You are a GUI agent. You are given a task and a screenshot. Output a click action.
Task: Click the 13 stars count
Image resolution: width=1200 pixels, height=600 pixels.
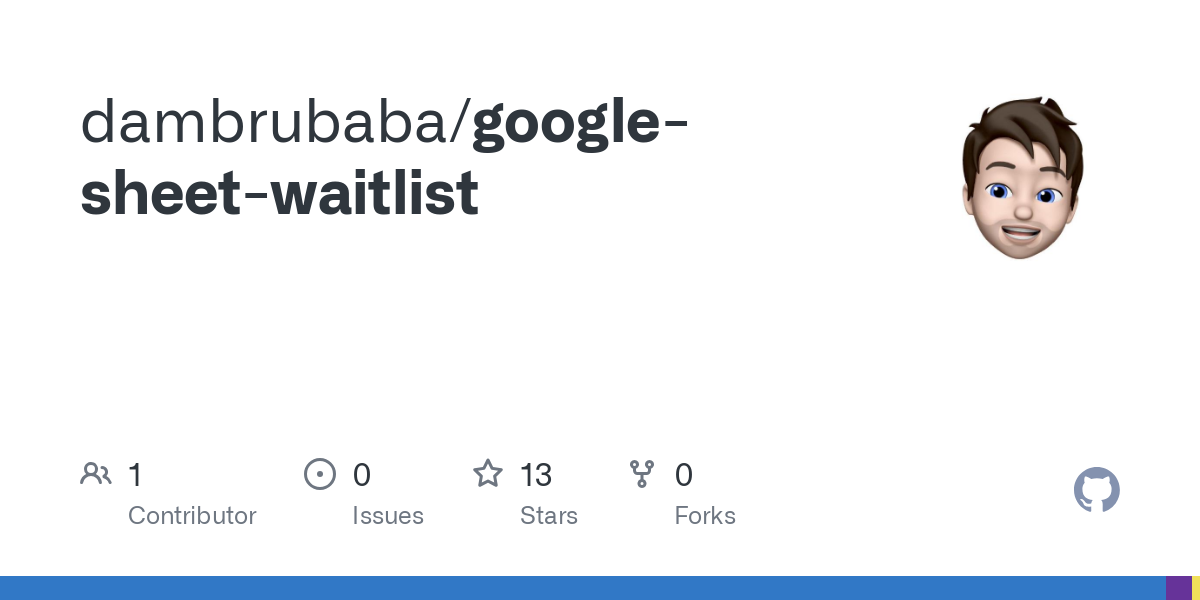pos(536,475)
